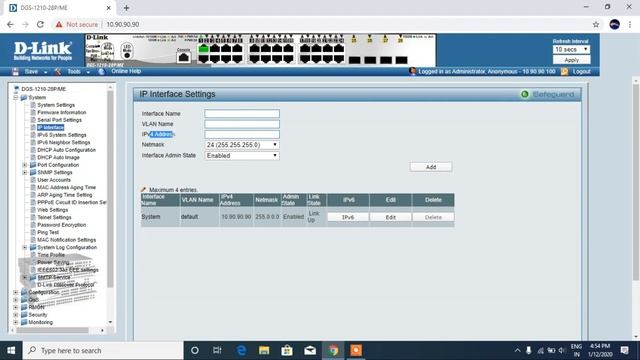This screenshot has width=640, height=360.
Task: Click the D-Link logo
Action: pyautogui.click(x=42, y=50)
